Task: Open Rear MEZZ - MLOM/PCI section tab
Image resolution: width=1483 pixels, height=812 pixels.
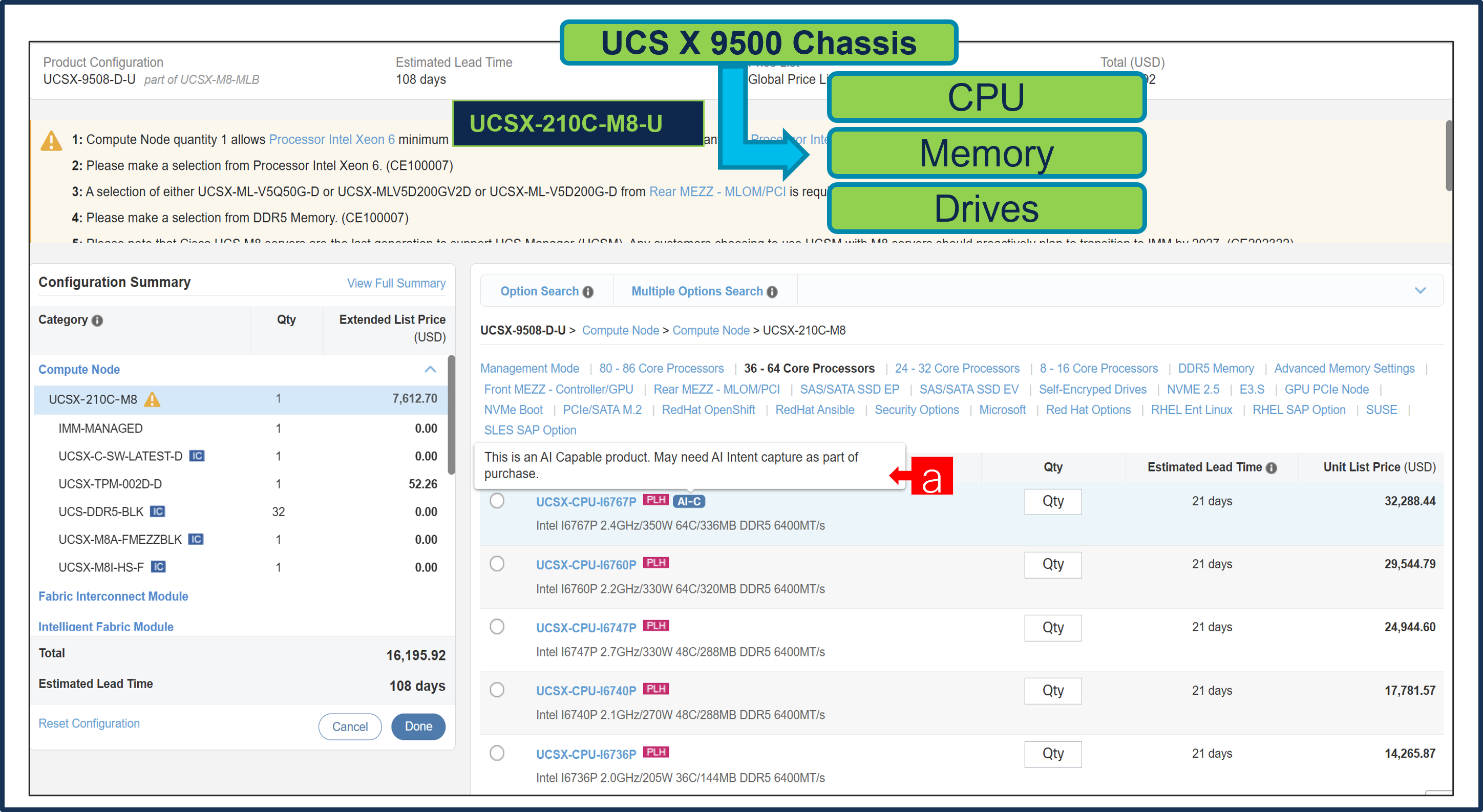Action: (x=717, y=389)
